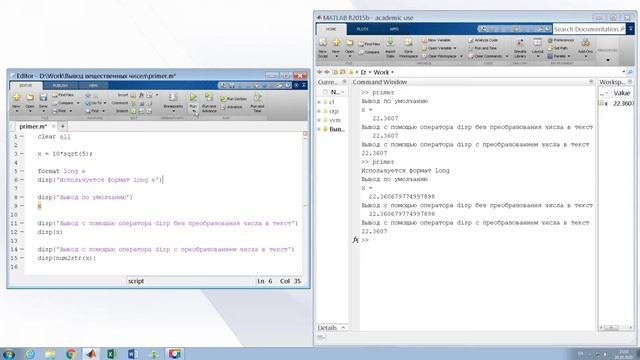
Task: Toggle breakpoint dash at line 6
Action: 22,180
